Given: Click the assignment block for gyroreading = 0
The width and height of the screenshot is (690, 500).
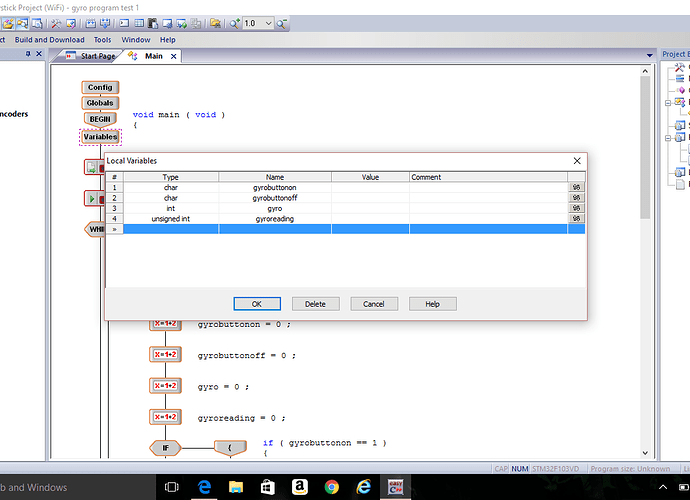Looking at the screenshot, I should point(165,417).
